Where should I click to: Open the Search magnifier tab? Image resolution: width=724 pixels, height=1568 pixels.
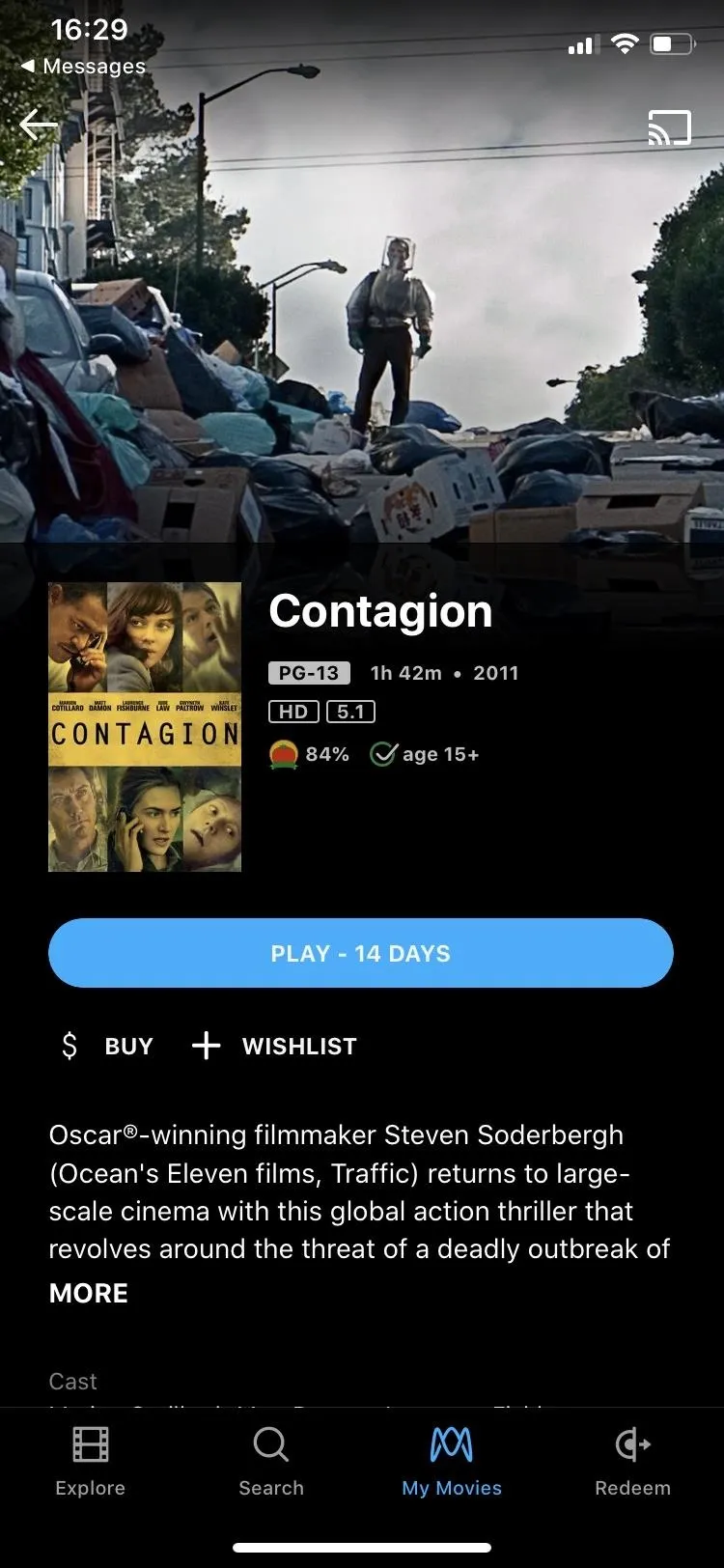pos(271,1444)
